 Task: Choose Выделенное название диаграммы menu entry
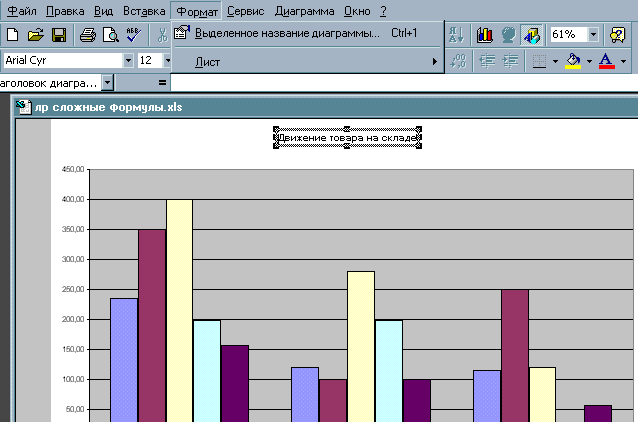(307, 33)
